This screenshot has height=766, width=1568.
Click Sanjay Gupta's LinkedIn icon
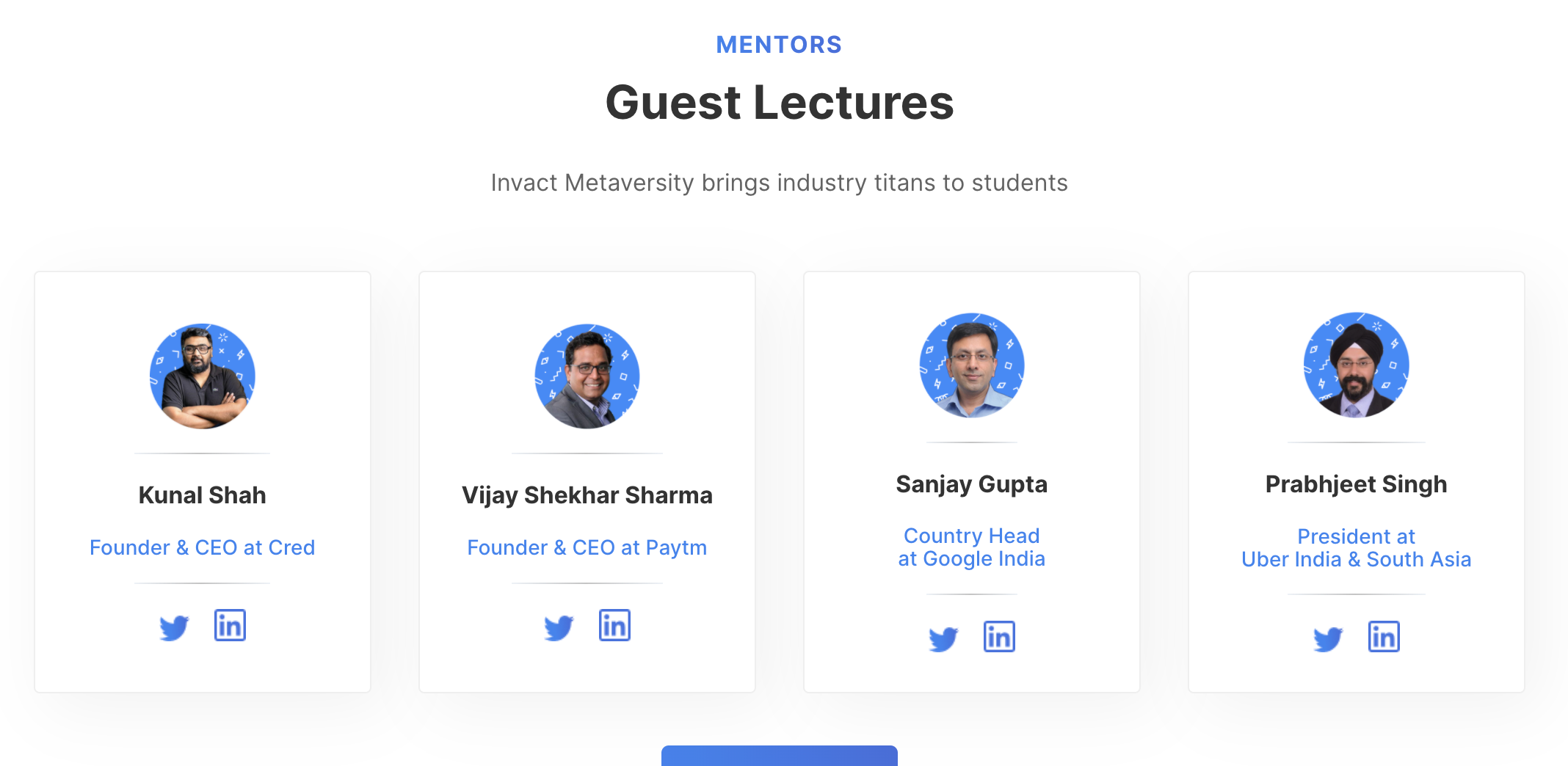pyautogui.click(x=999, y=637)
